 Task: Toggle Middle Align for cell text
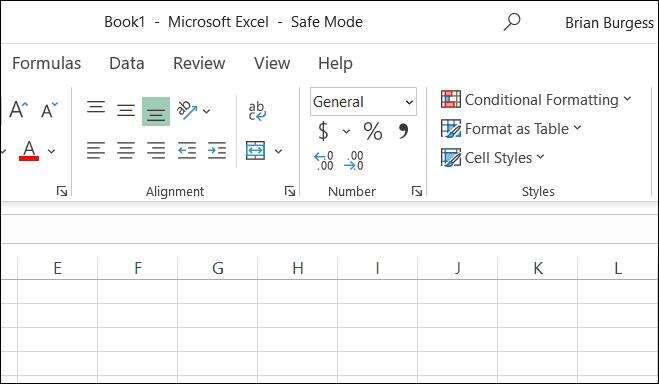[126, 111]
